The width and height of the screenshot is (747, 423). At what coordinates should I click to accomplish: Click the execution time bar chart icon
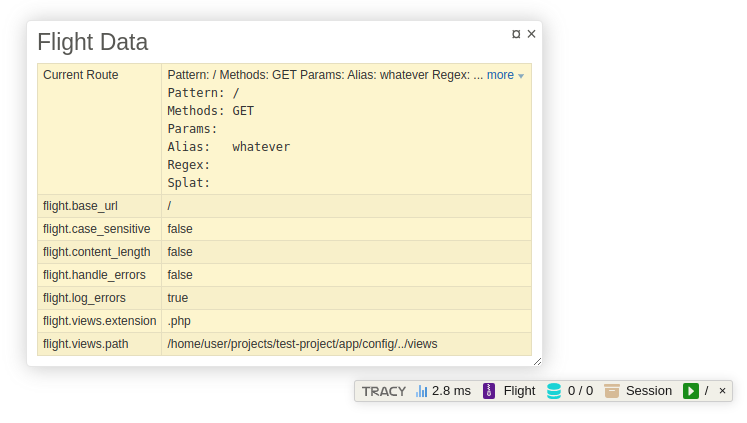click(x=422, y=391)
